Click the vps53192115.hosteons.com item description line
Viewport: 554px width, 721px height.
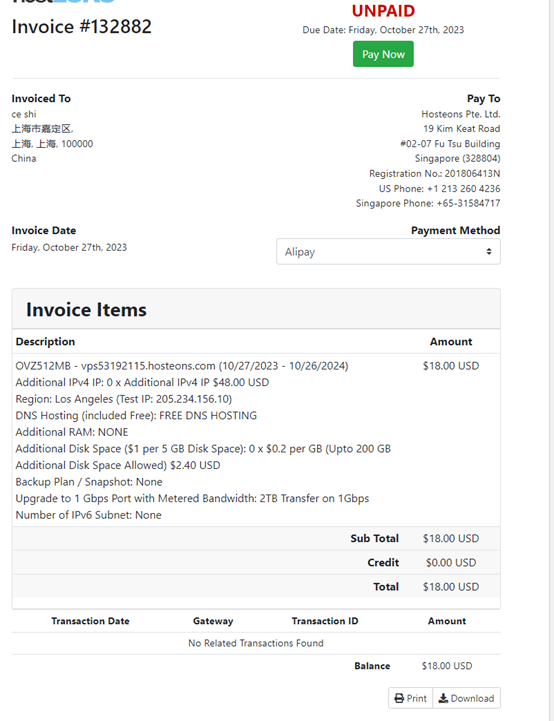click(x=182, y=366)
